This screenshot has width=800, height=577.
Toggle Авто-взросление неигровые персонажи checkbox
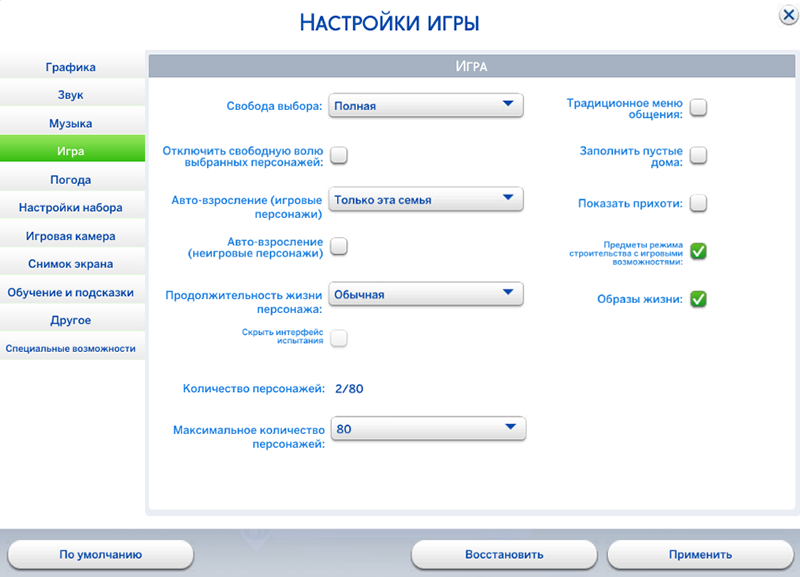pos(339,246)
